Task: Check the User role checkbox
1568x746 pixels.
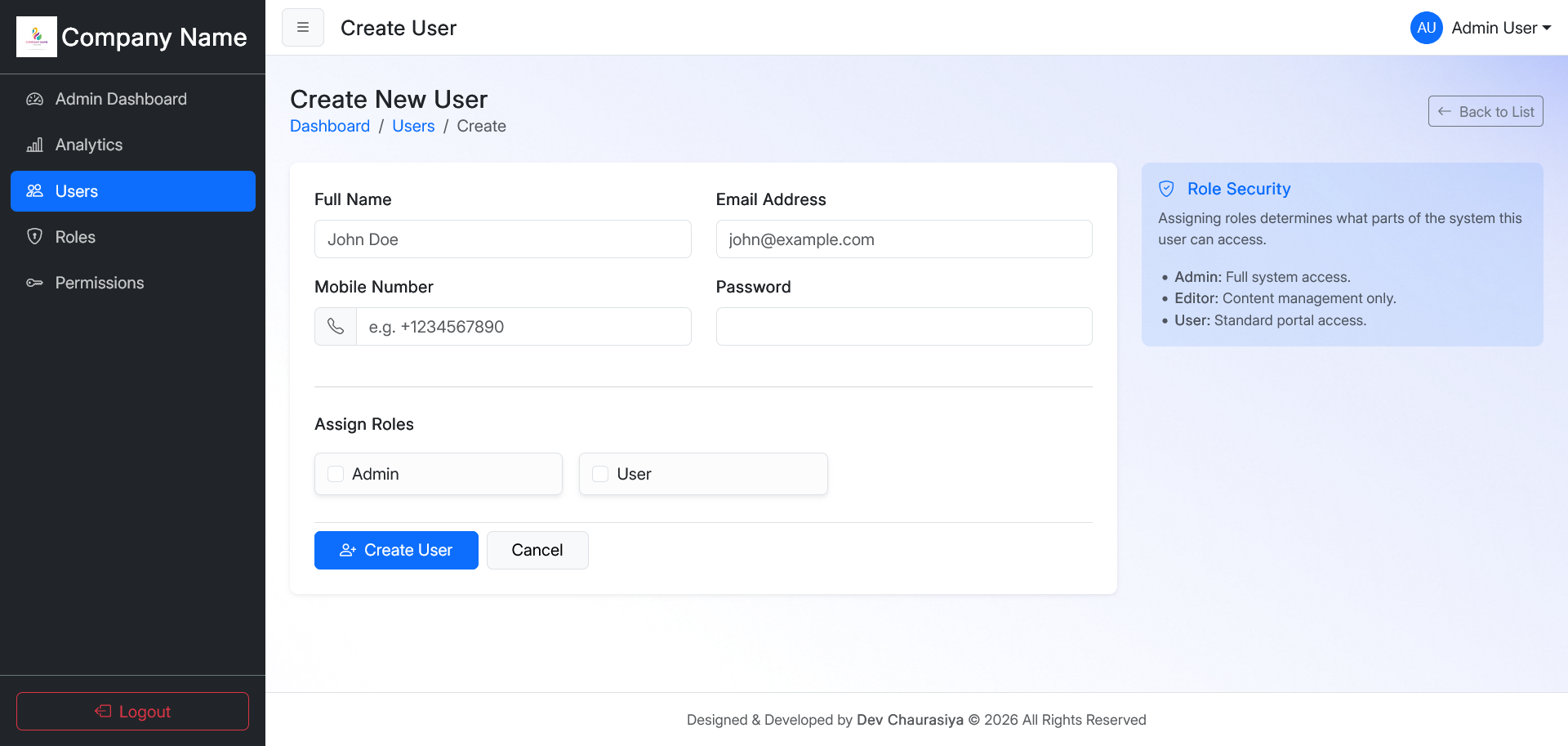Action: [x=600, y=474]
